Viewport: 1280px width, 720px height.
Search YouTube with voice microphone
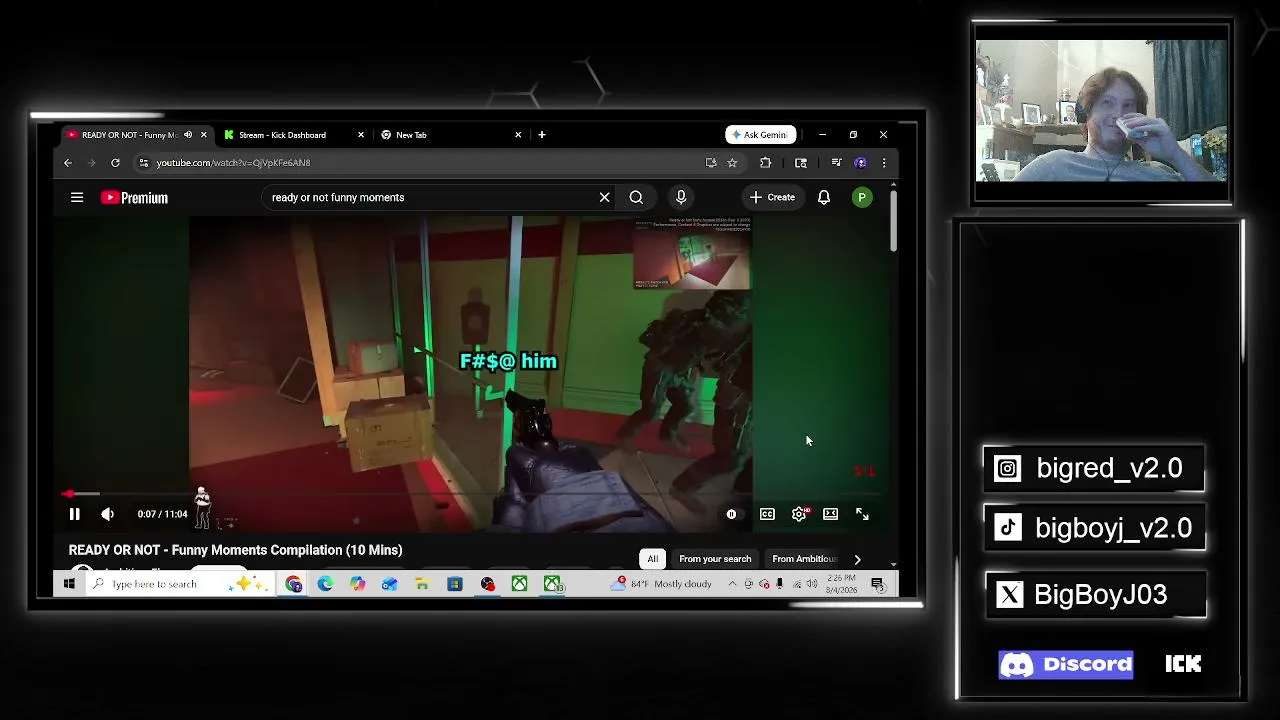[681, 197]
